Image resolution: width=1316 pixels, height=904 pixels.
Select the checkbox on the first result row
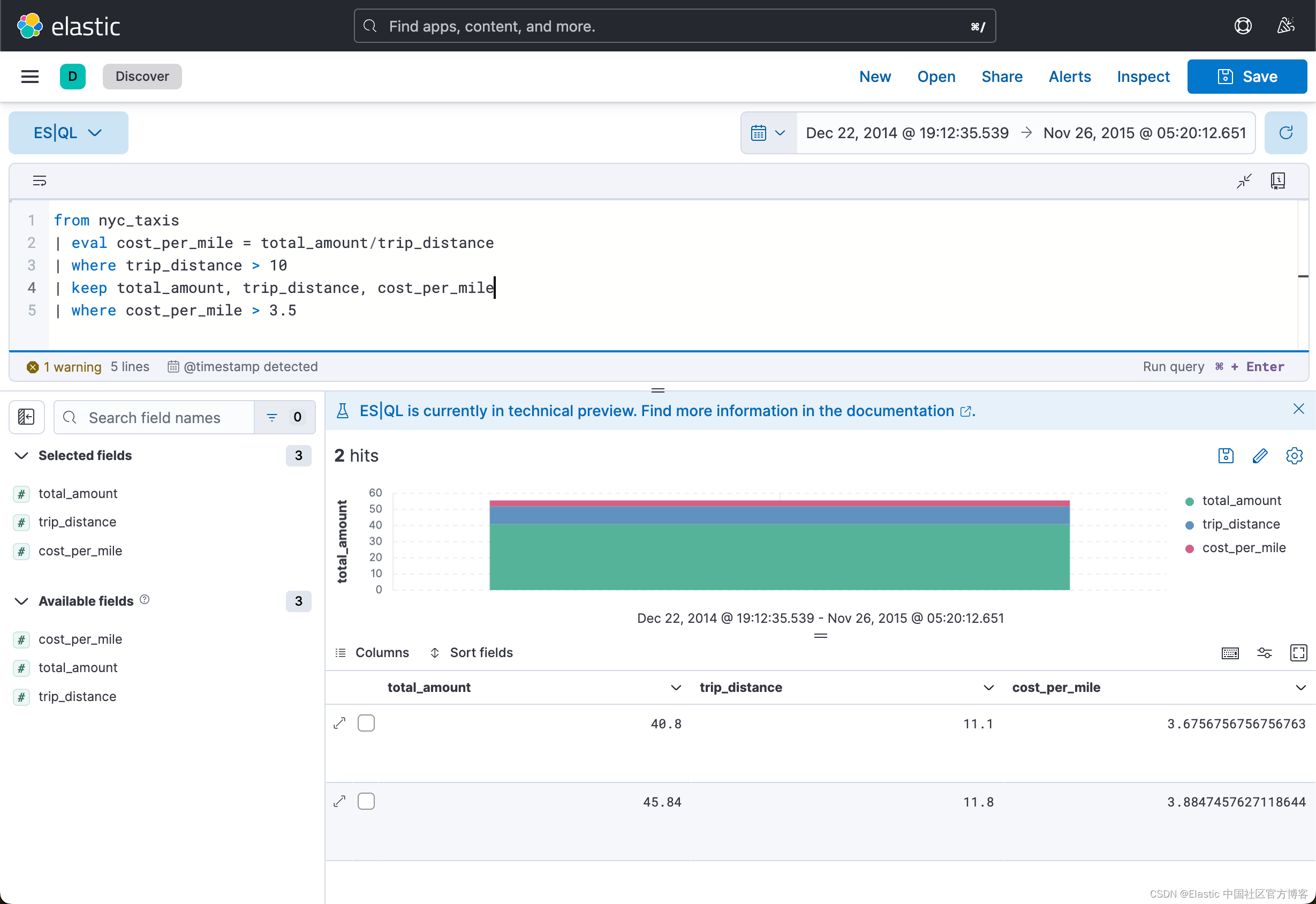click(366, 723)
